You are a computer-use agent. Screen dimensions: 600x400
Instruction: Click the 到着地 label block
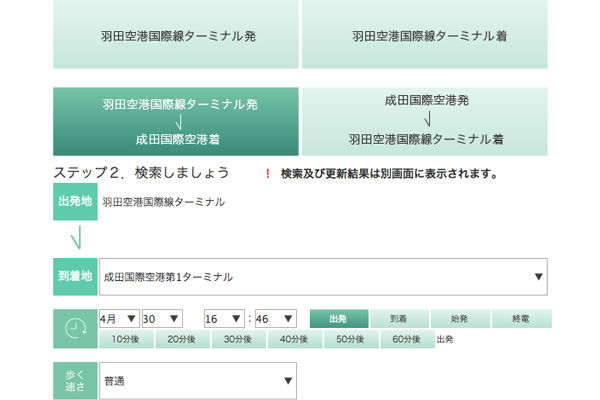point(75,277)
